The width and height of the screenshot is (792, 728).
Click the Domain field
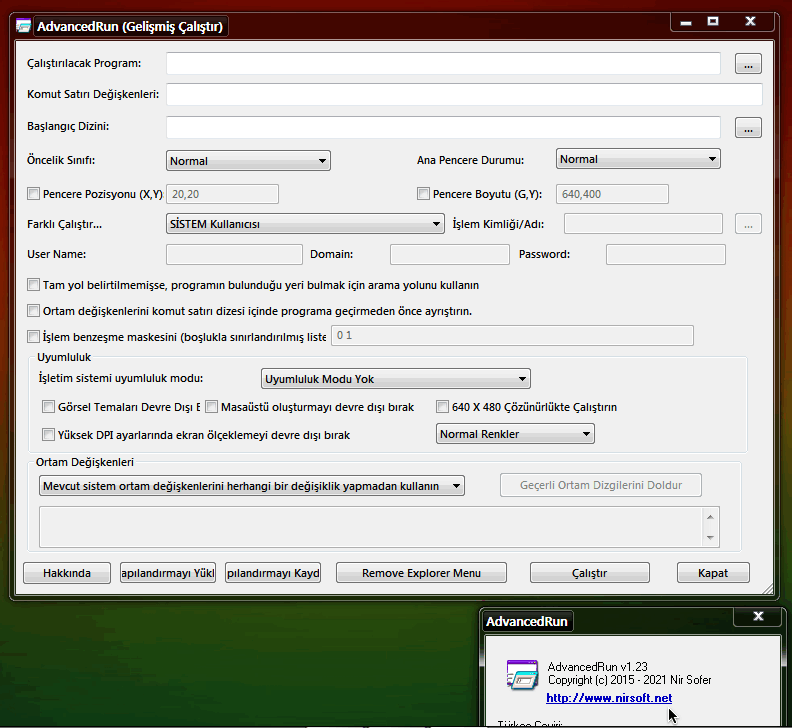click(x=450, y=255)
